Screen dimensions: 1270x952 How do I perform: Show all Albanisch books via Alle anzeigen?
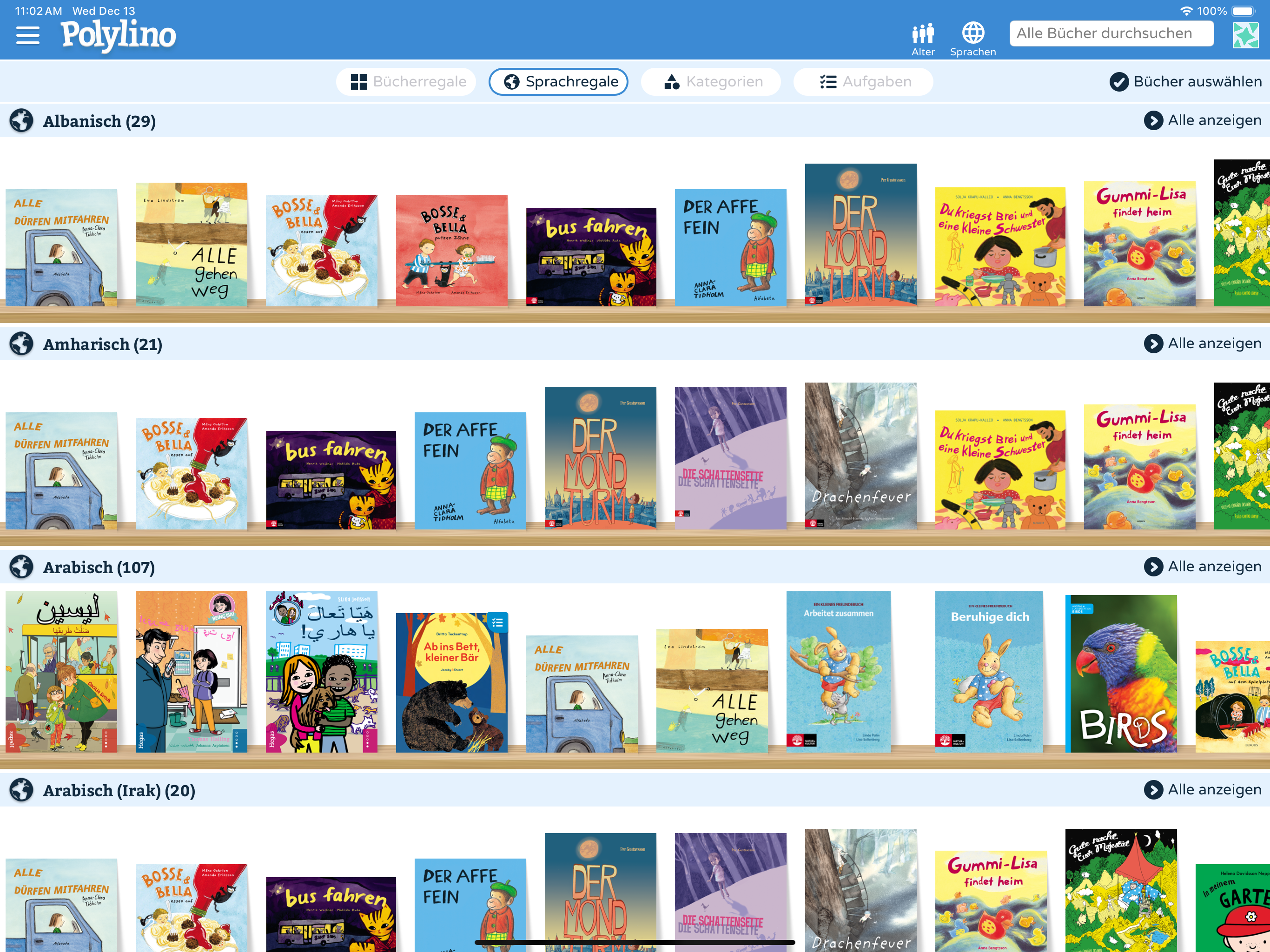tap(1202, 120)
